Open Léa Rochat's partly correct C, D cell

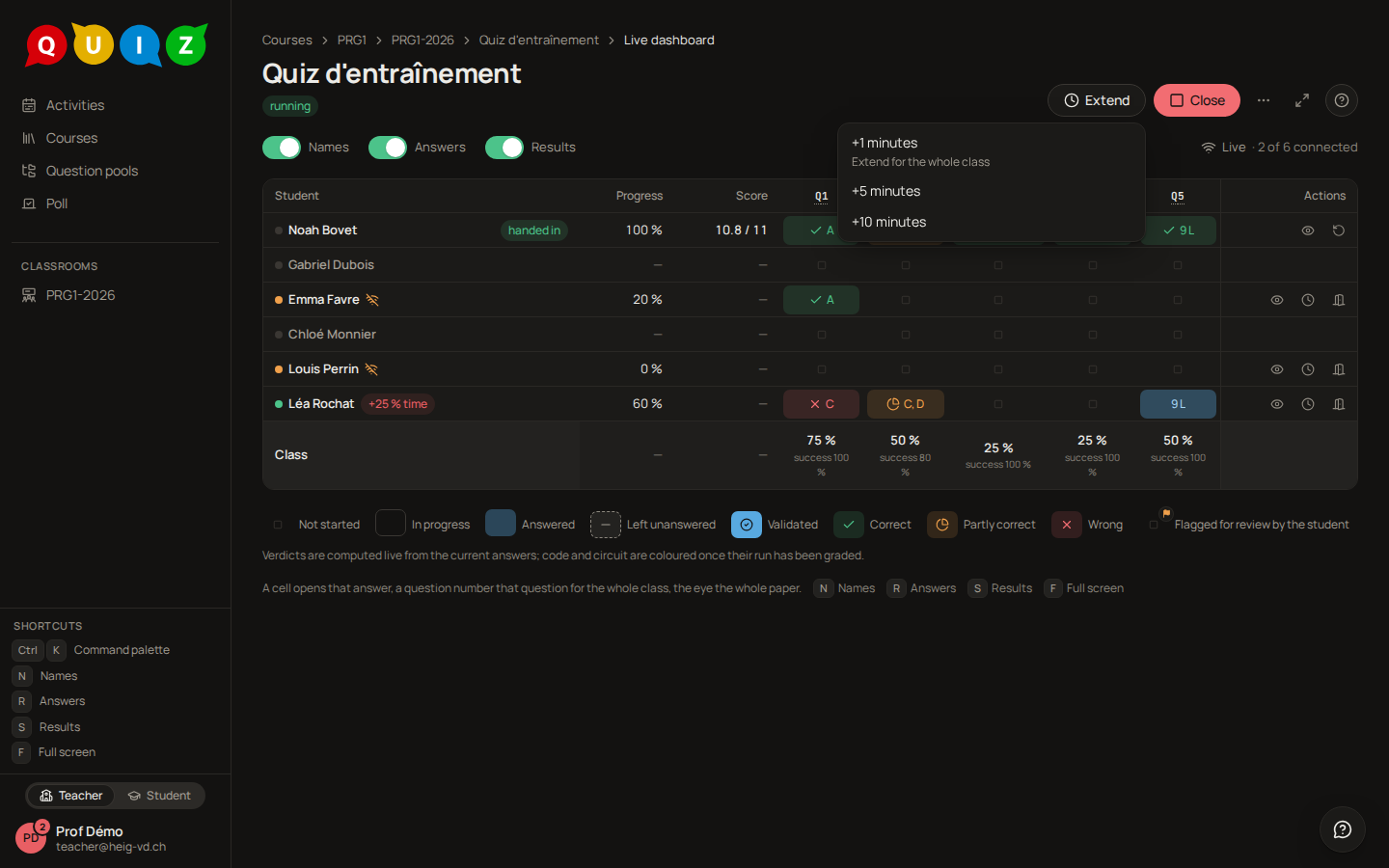[x=906, y=404]
